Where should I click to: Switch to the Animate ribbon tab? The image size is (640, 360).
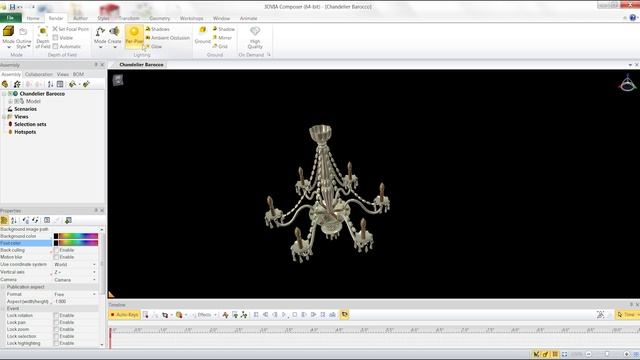click(248, 18)
